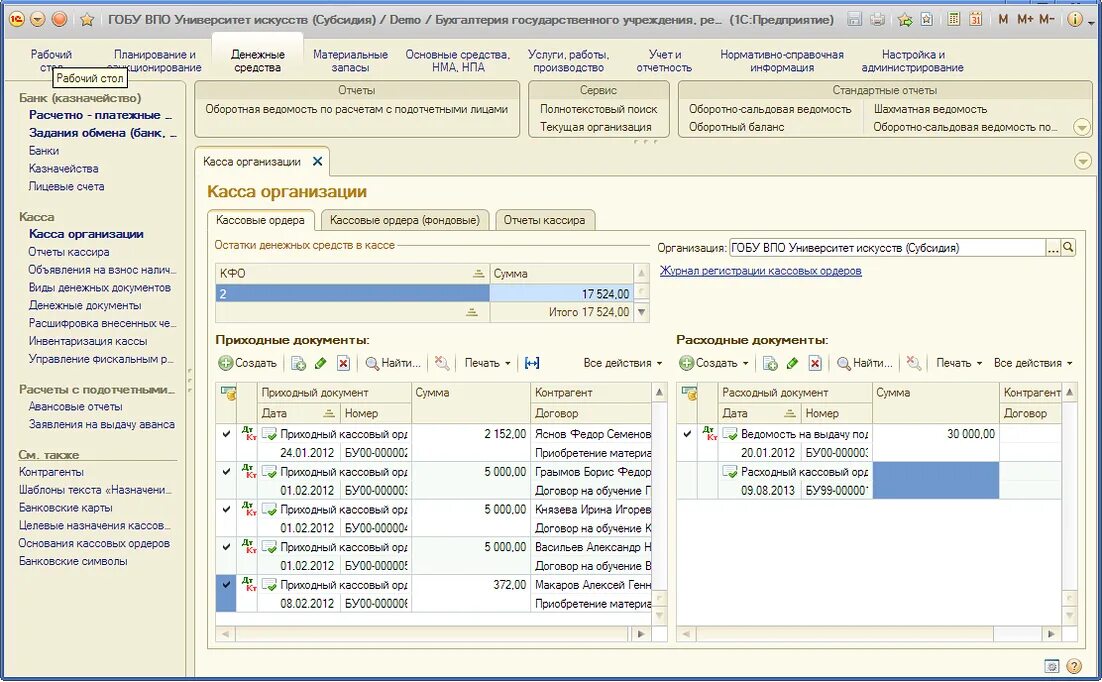Click the Организация input field
The width and height of the screenshot is (1102, 682).
(x=887, y=247)
